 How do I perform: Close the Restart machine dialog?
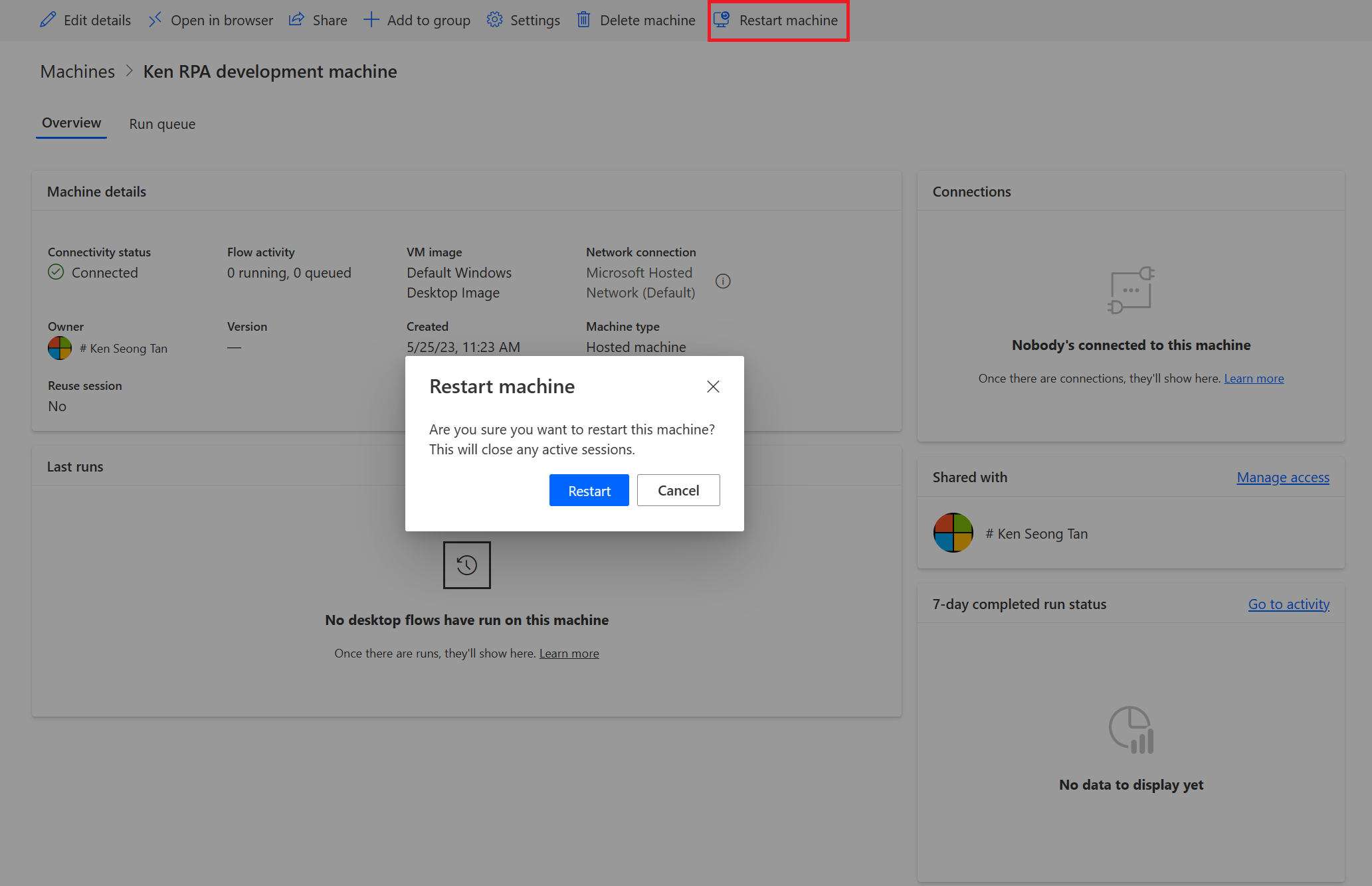713,387
